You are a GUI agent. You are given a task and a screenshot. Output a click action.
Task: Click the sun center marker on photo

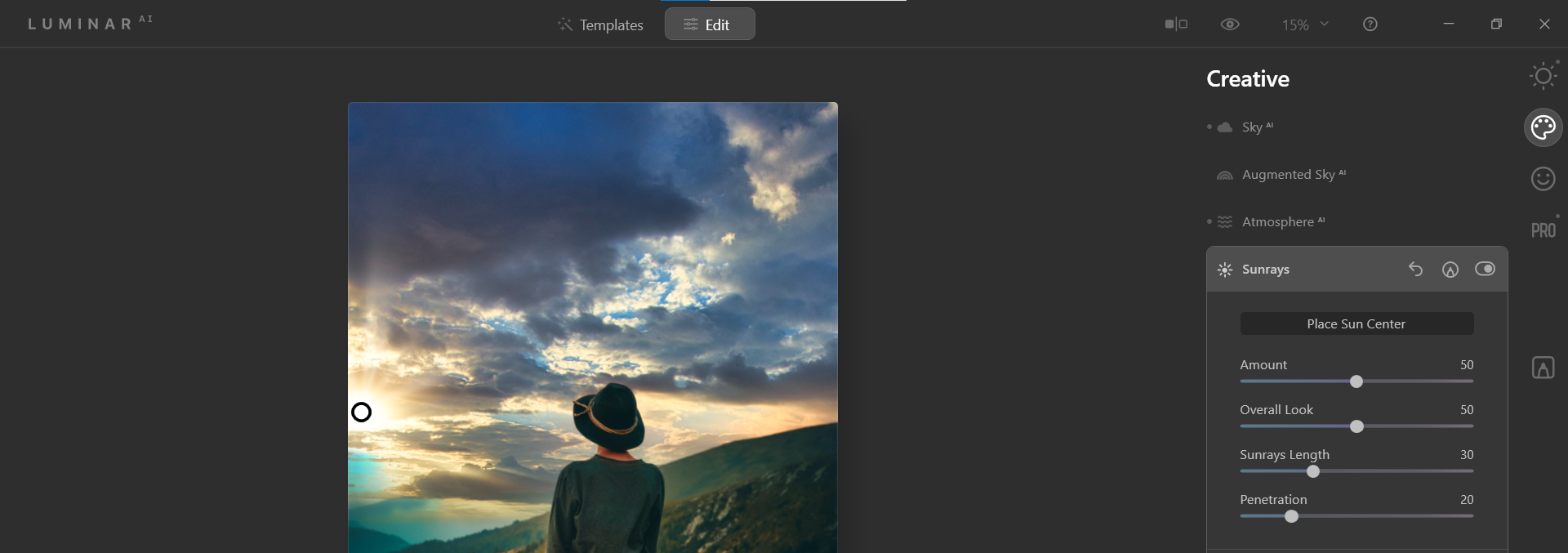pyautogui.click(x=361, y=413)
